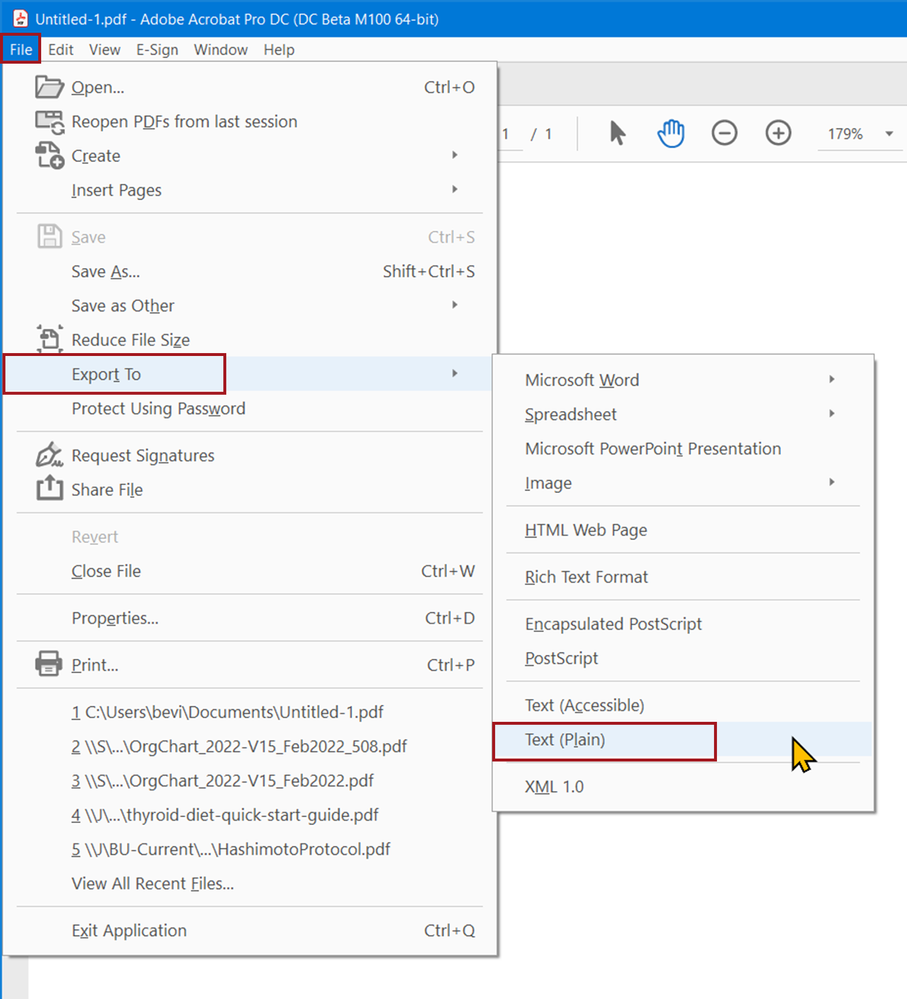Click the zoom in plus icon
Image resolution: width=907 pixels, height=999 pixels.
778,133
